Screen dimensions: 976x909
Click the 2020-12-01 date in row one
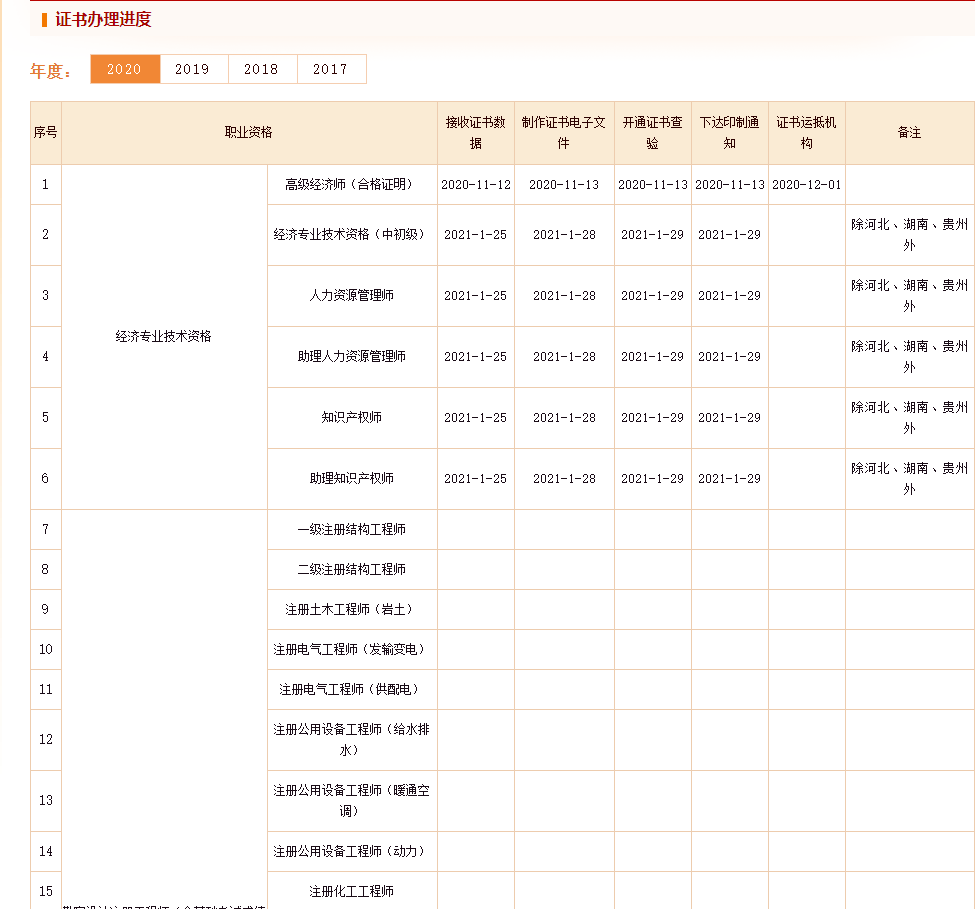(806, 184)
